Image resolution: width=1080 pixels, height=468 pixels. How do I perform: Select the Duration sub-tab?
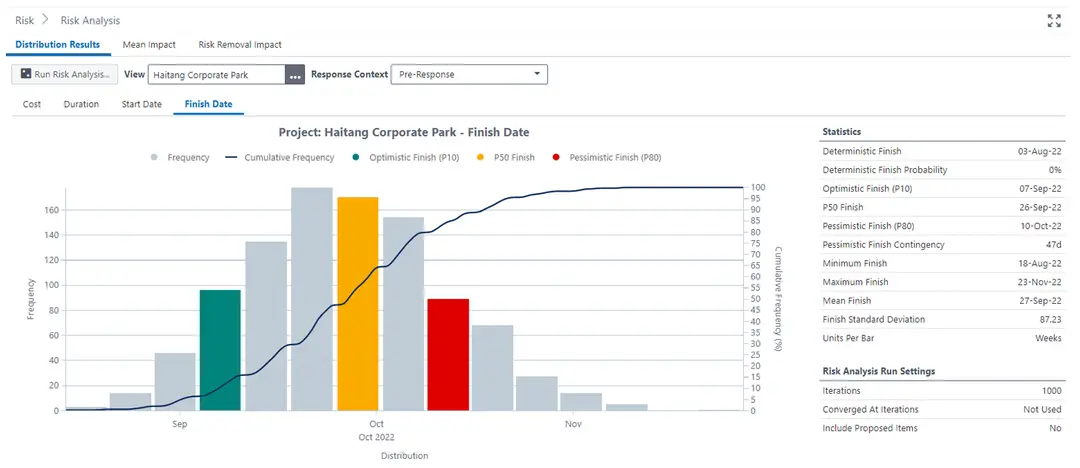[81, 104]
